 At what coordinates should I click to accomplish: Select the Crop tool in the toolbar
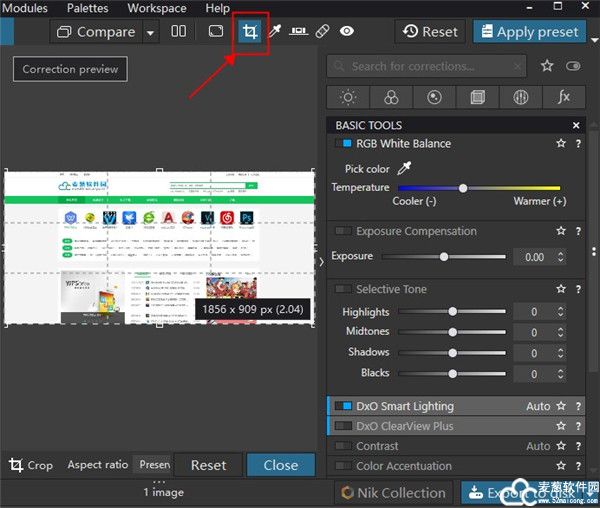click(250, 31)
